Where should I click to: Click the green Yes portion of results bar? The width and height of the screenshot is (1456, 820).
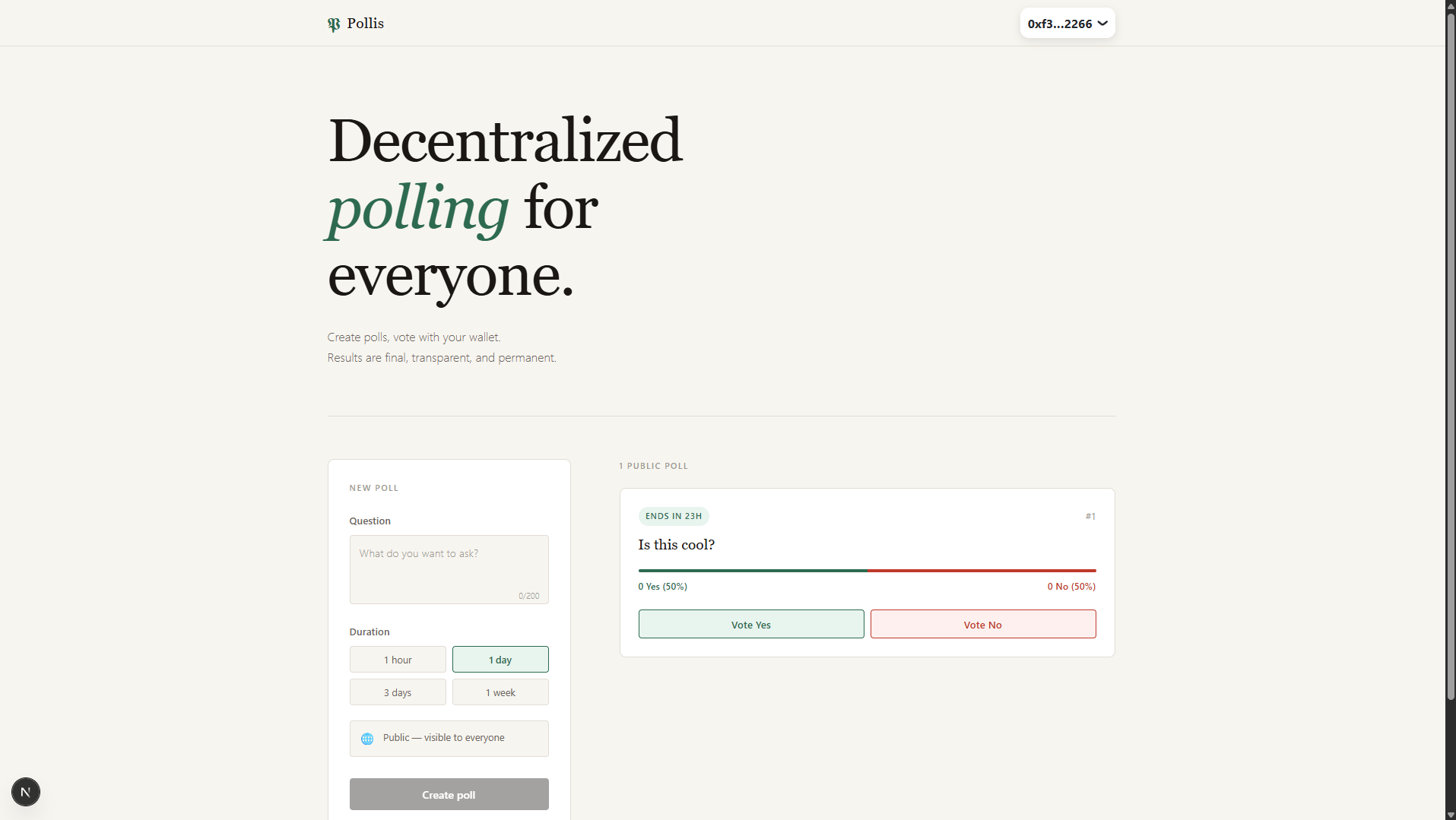[752, 570]
